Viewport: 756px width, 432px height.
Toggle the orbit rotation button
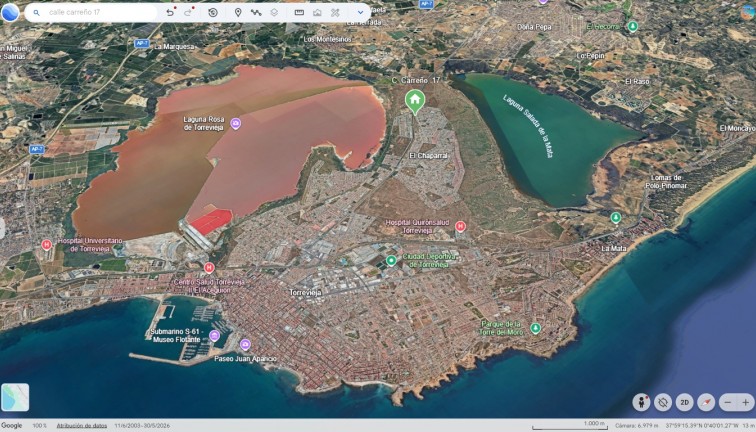(x=663, y=402)
